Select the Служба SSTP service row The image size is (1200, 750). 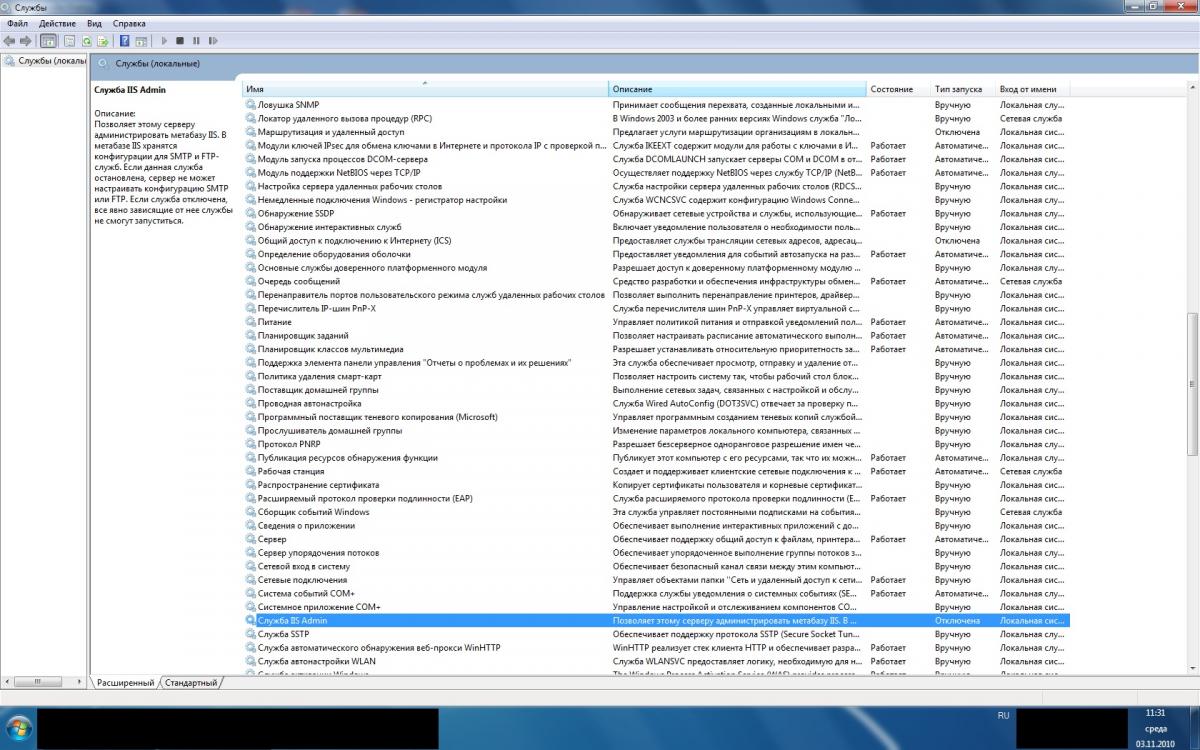click(x=656, y=634)
